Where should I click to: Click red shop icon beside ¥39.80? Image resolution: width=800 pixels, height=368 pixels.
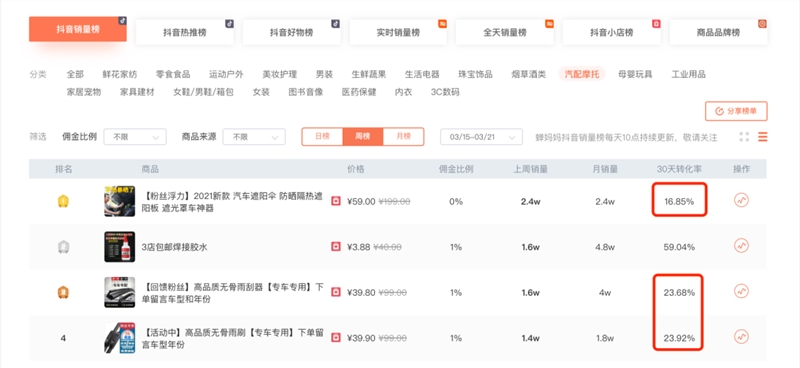pyautogui.click(x=336, y=292)
